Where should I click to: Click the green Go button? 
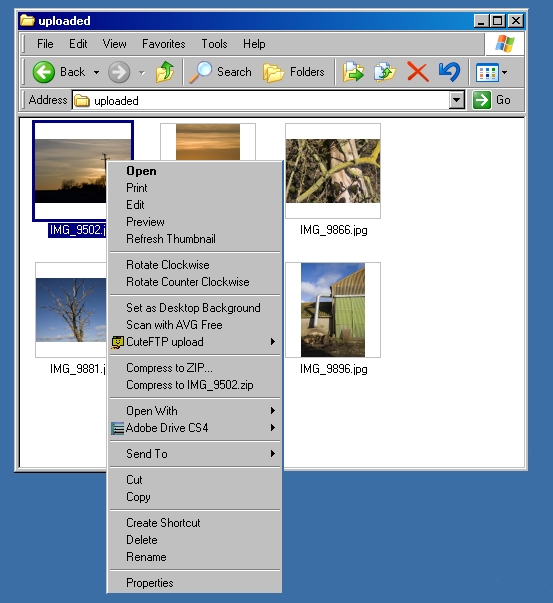point(492,100)
